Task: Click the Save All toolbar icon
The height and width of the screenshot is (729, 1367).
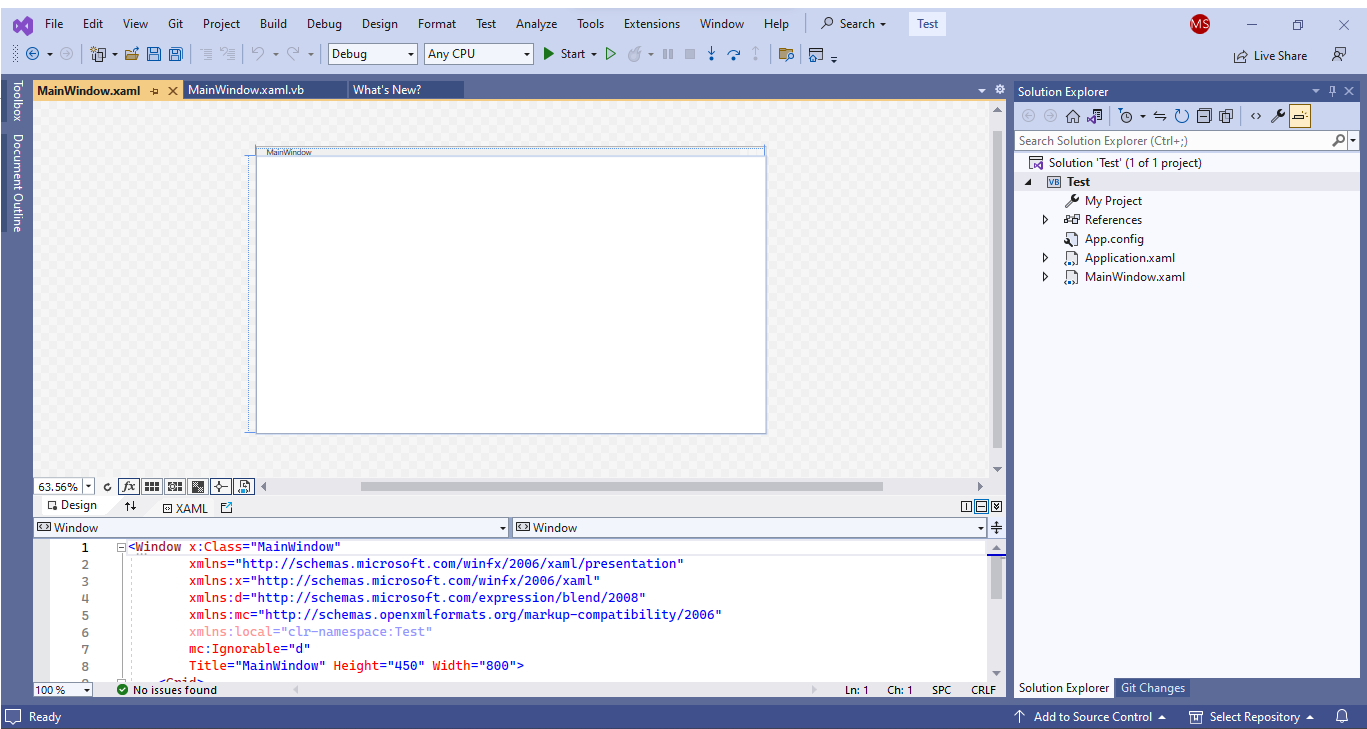Action: [175, 54]
